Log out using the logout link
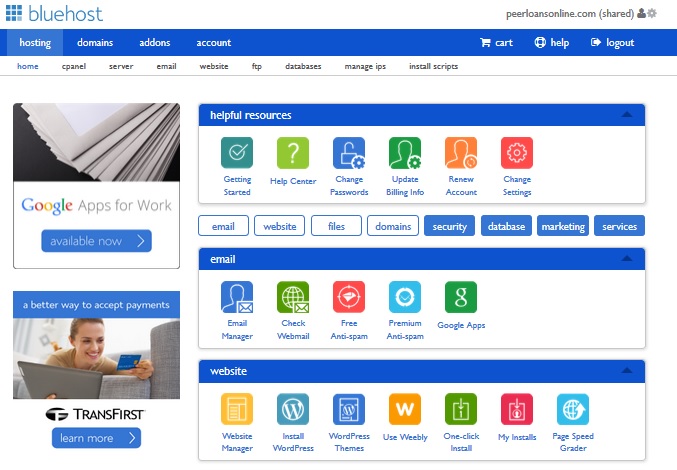The image size is (677, 470). pyautogui.click(x=612, y=42)
